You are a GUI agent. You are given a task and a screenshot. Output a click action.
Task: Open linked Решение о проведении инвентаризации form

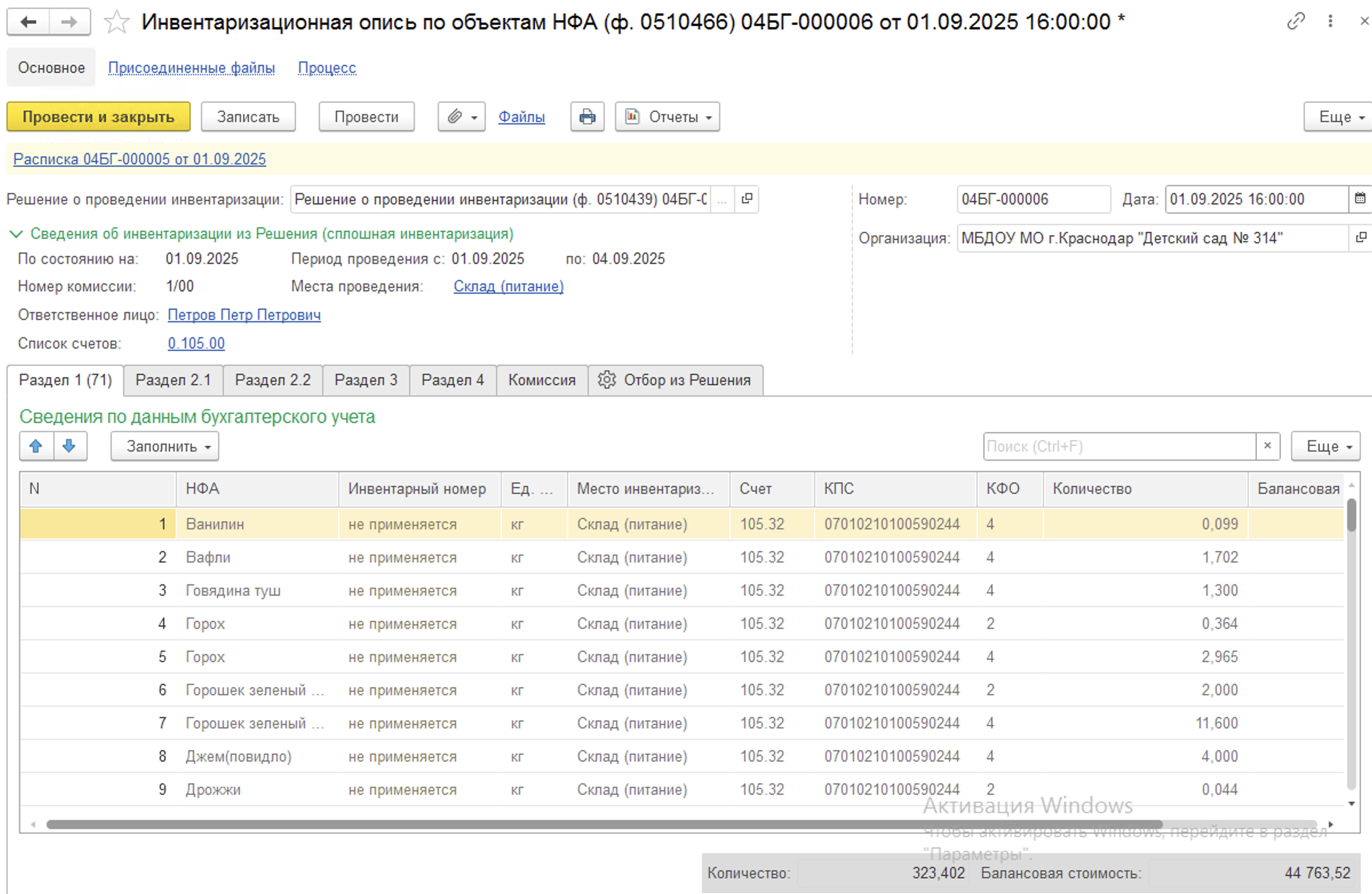pyautogui.click(x=747, y=199)
